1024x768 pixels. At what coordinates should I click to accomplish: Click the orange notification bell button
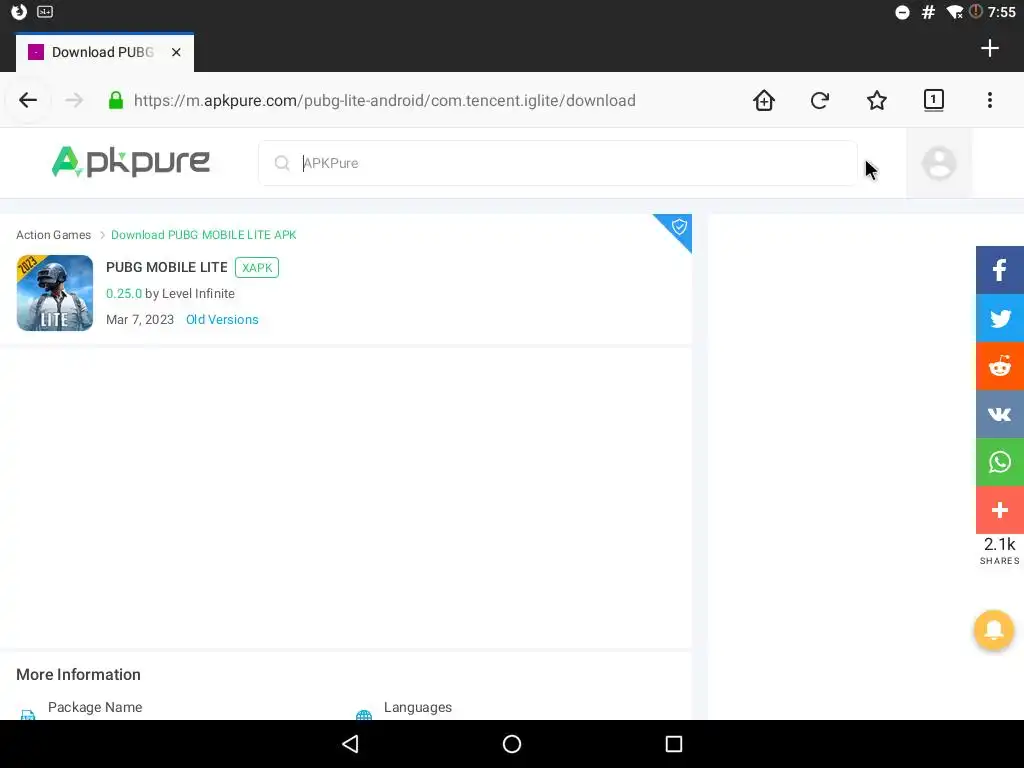pyautogui.click(x=993, y=630)
